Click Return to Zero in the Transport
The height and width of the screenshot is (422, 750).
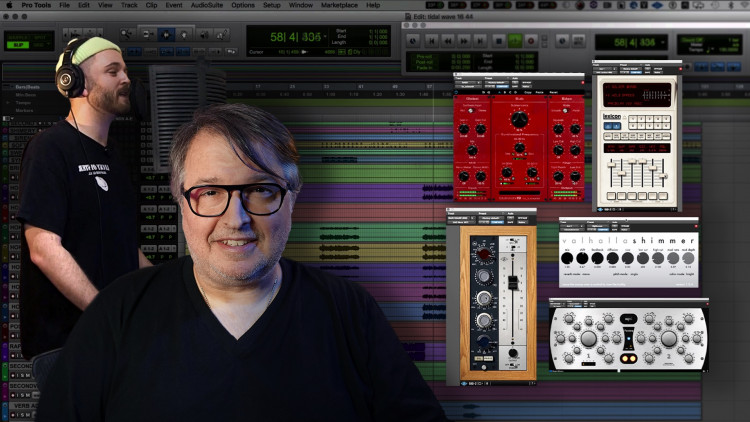[431, 41]
